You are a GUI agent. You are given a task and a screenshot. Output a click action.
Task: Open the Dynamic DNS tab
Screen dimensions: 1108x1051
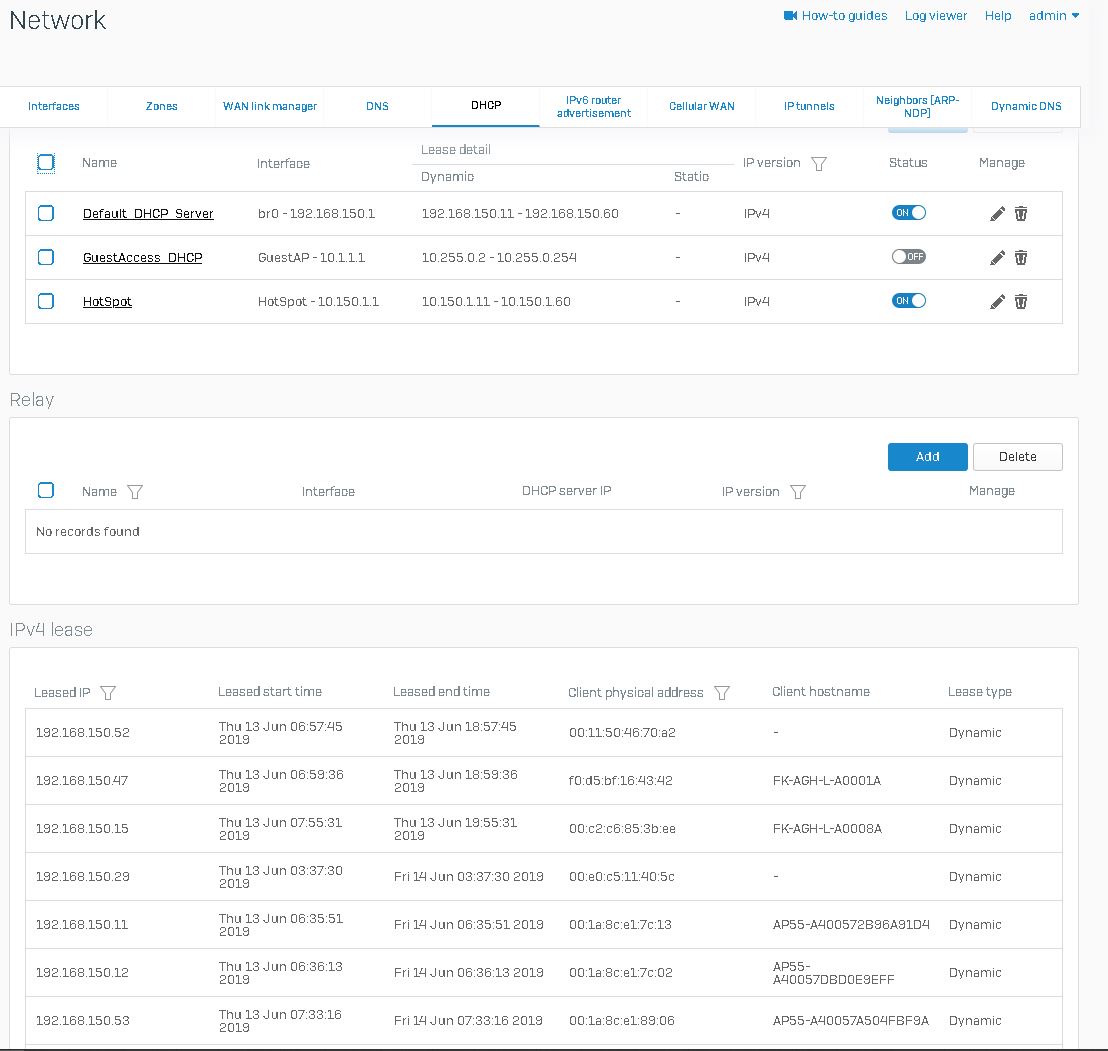[x=1026, y=106]
